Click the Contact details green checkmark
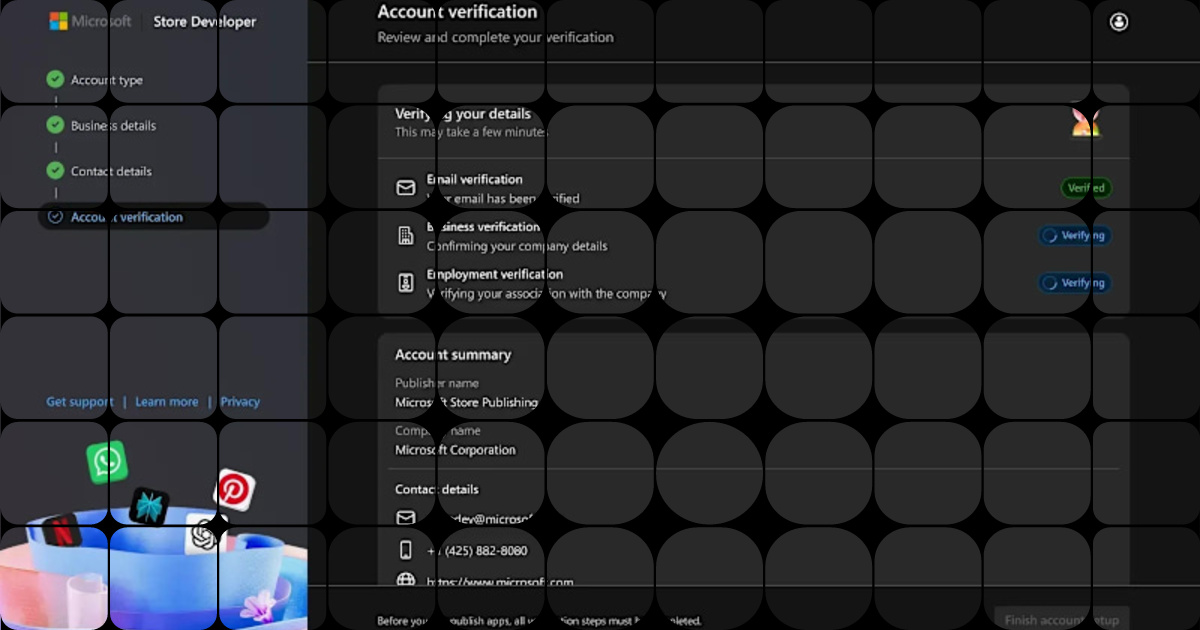This screenshot has height=630, width=1200. pyautogui.click(x=55, y=171)
